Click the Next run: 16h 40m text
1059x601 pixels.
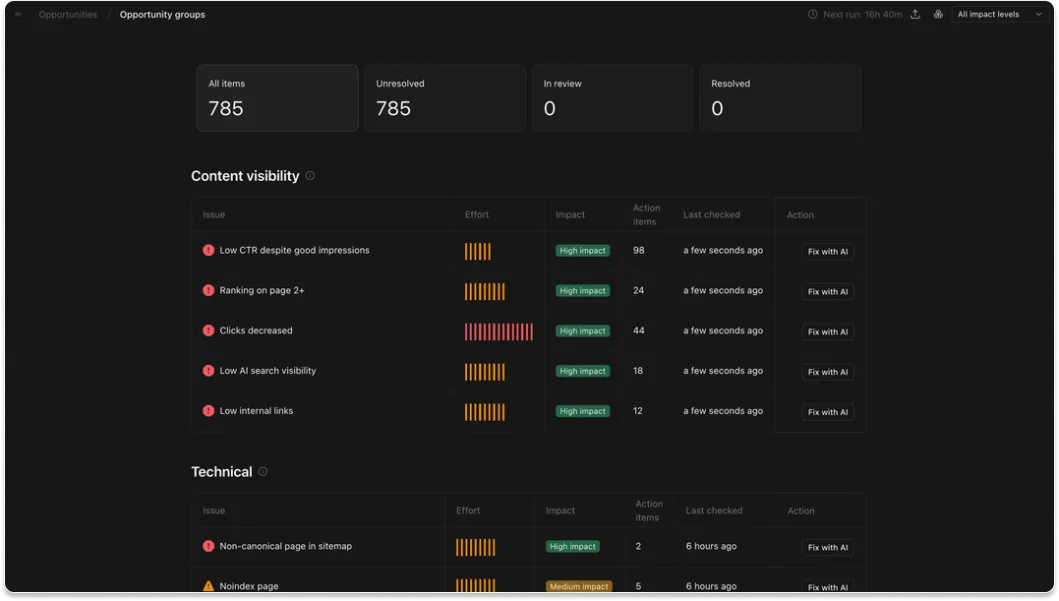coord(862,14)
